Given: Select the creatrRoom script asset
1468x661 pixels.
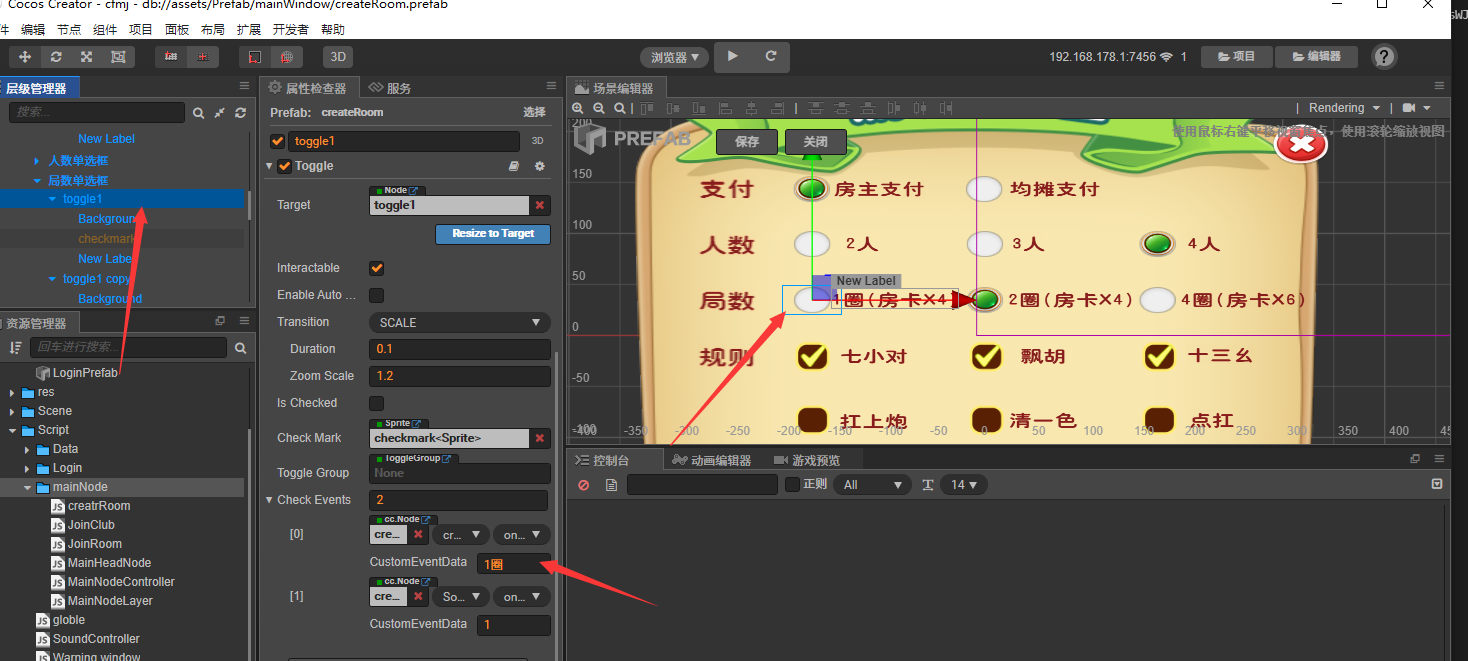Looking at the screenshot, I should (x=99, y=506).
